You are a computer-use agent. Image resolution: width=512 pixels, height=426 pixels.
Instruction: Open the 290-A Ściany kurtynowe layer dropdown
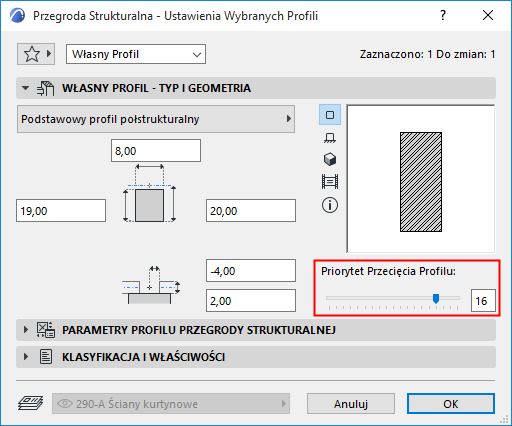tap(171, 404)
